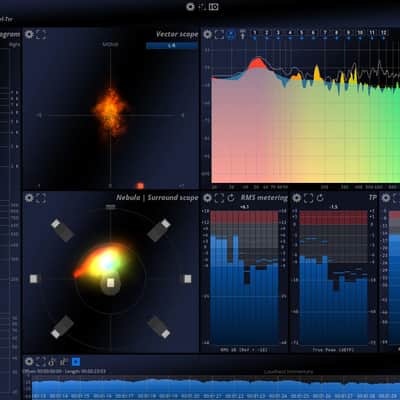Select spectrum snapshot slot 9

348,34
